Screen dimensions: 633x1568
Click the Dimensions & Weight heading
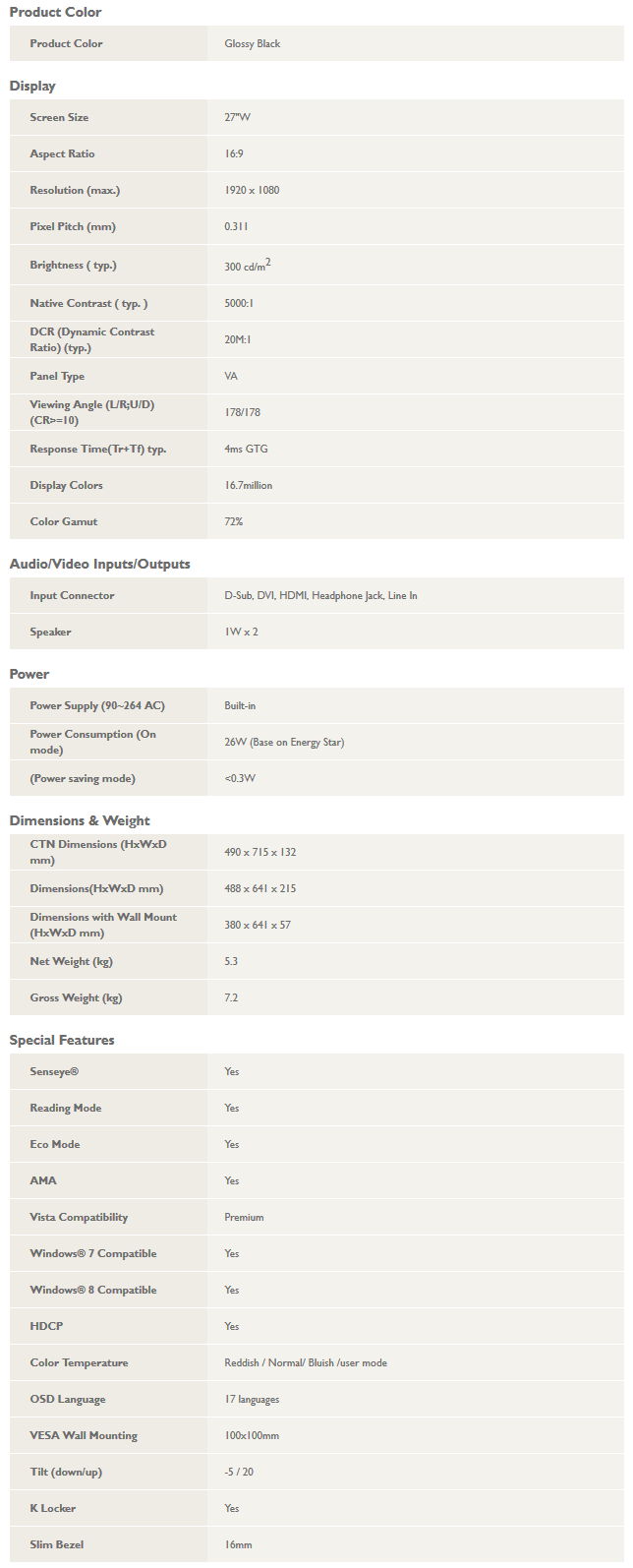tap(80, 820)
